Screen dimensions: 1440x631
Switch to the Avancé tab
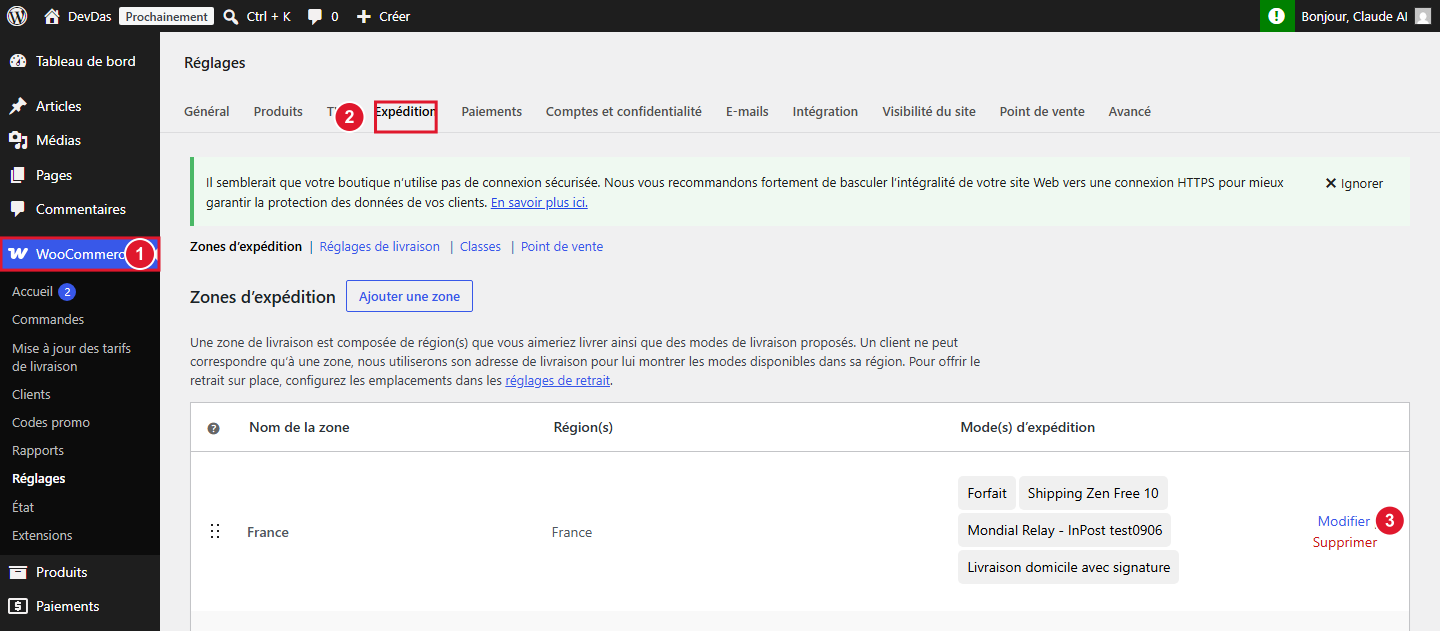[x=1130, y=111]
